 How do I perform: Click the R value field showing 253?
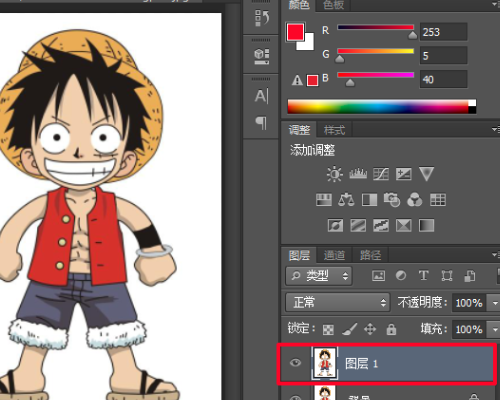(443, 32)
